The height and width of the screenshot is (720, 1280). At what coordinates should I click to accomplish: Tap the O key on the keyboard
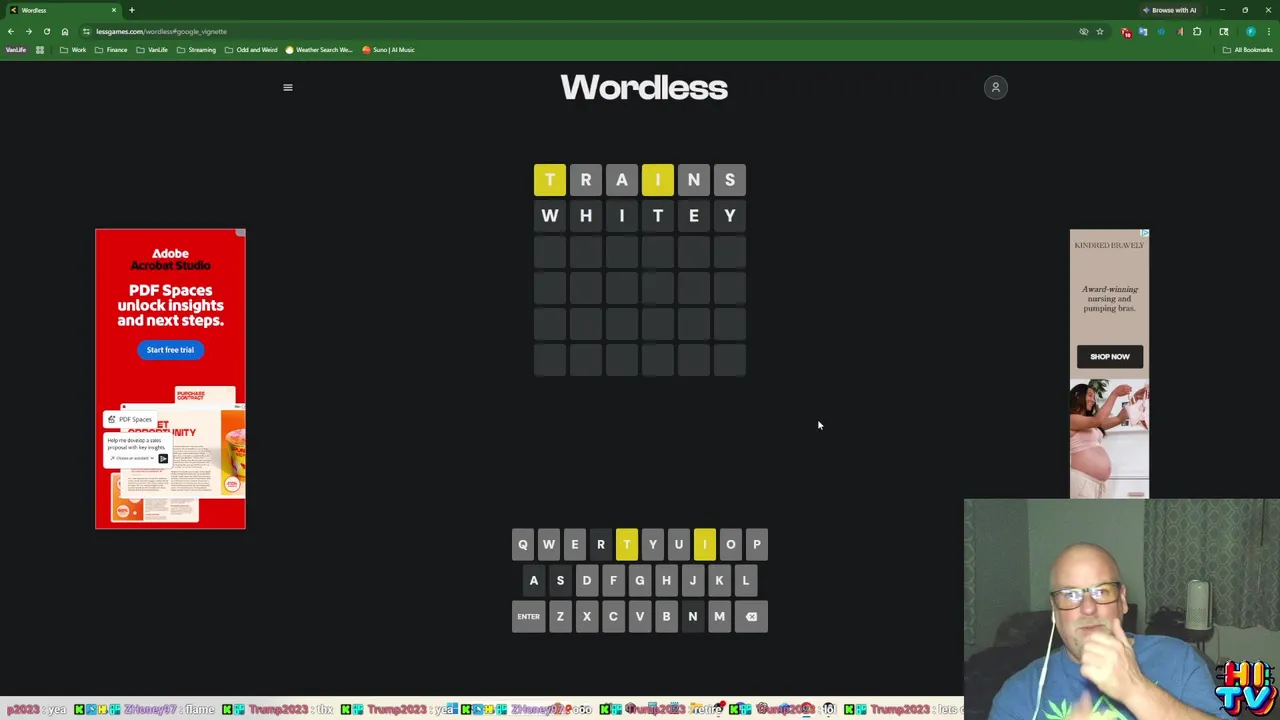730,544
